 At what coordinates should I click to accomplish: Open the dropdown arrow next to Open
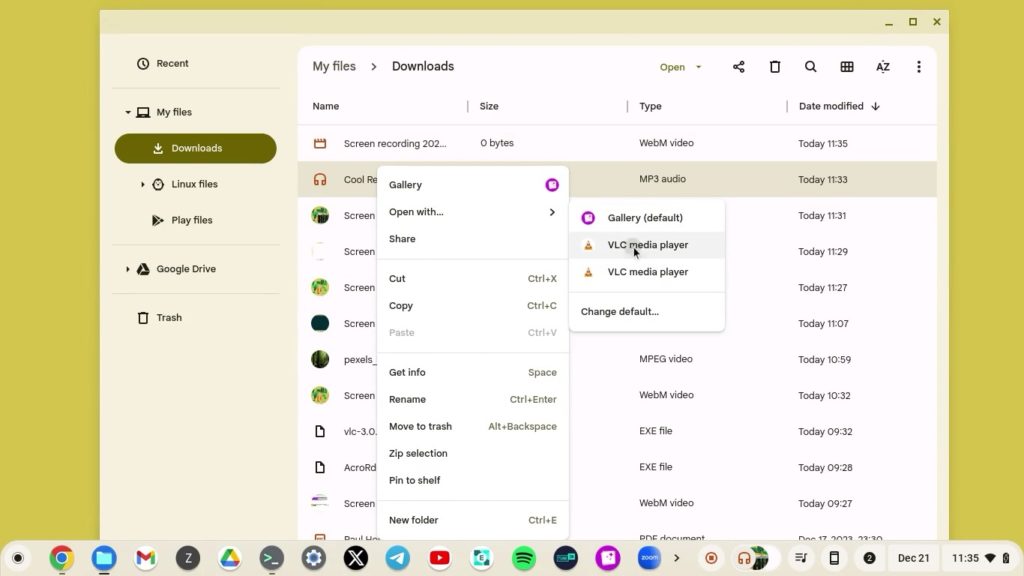[698, 67]
